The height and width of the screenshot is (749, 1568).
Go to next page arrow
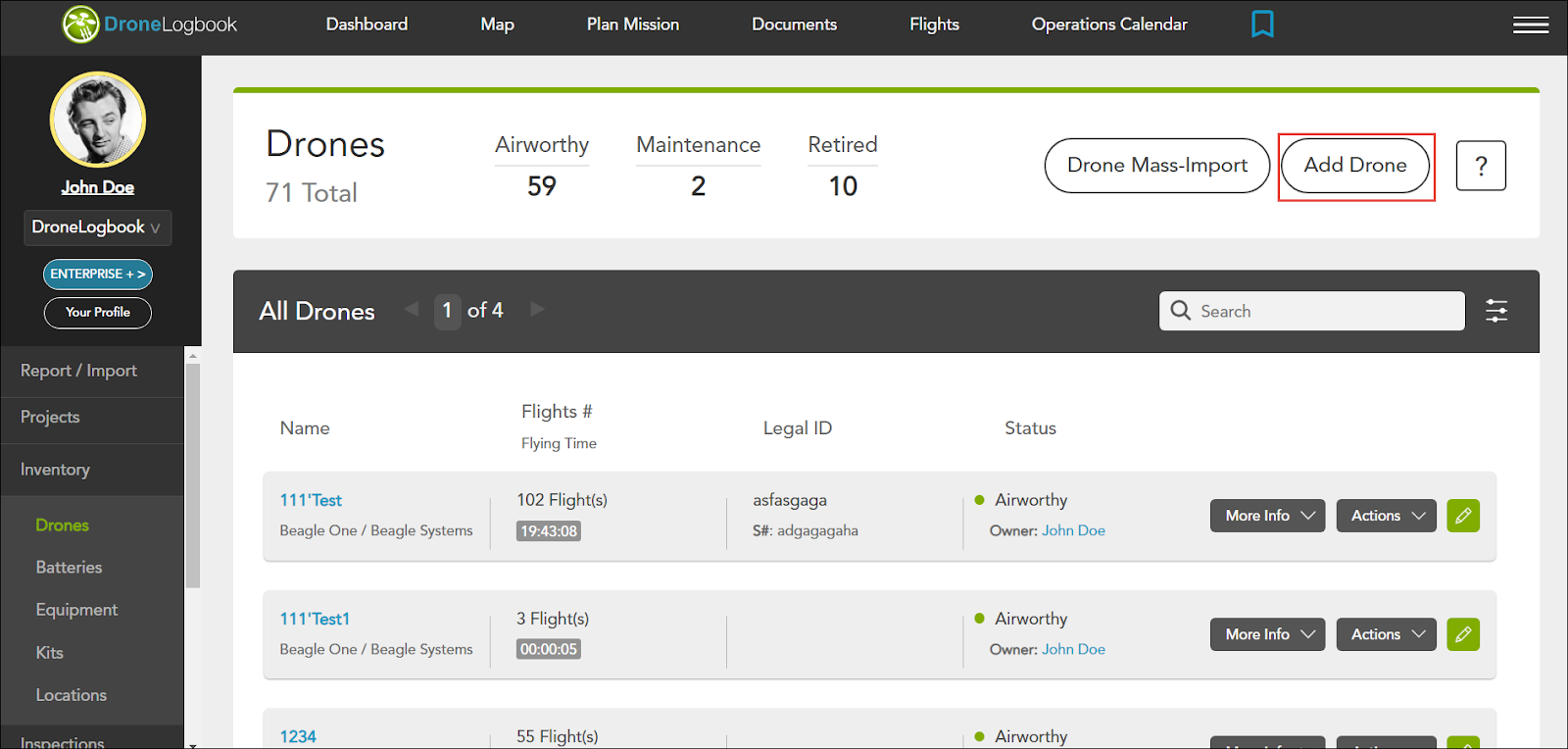click(537, 310)
